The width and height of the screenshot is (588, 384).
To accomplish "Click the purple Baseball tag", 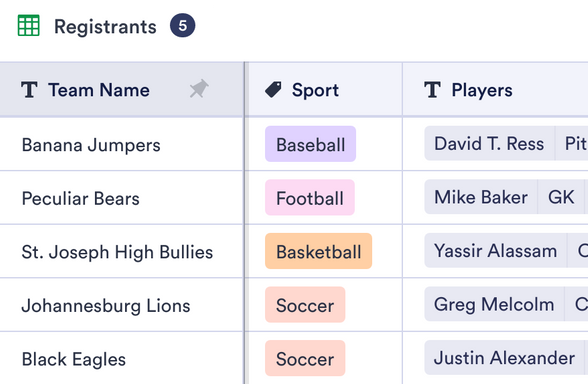I will pos(310,144).
